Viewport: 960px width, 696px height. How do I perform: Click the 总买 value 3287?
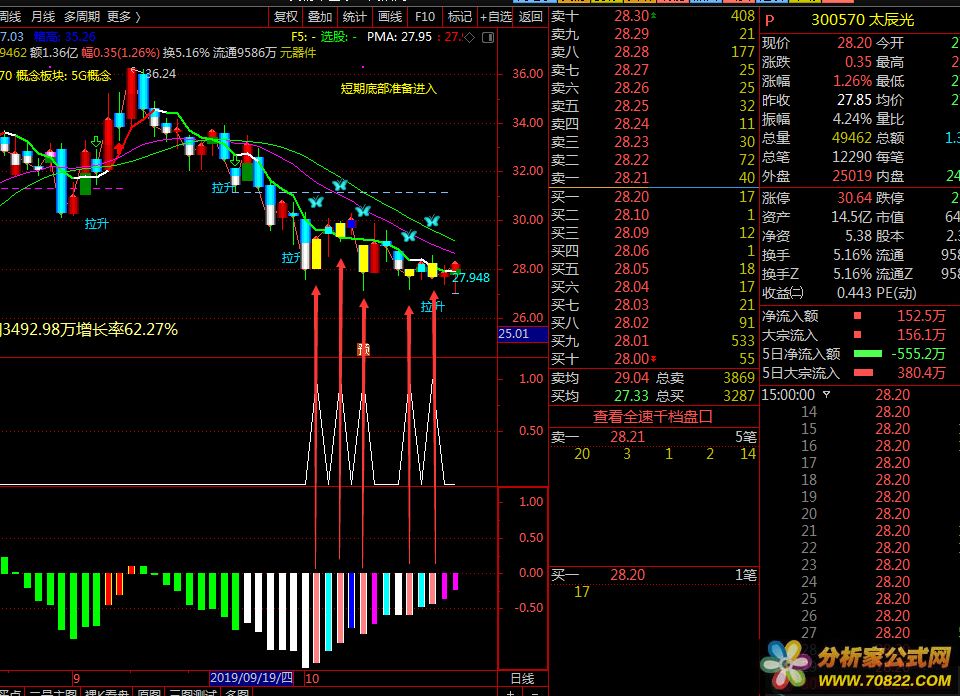point(739,396)
